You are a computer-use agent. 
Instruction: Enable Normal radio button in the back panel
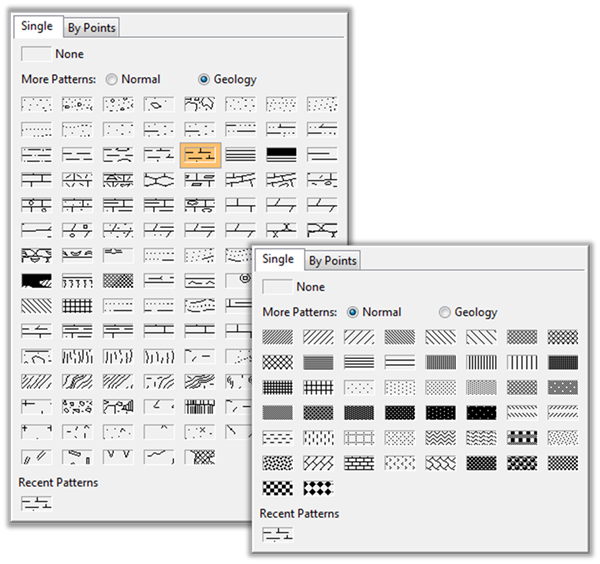click(x=111, y=79)
